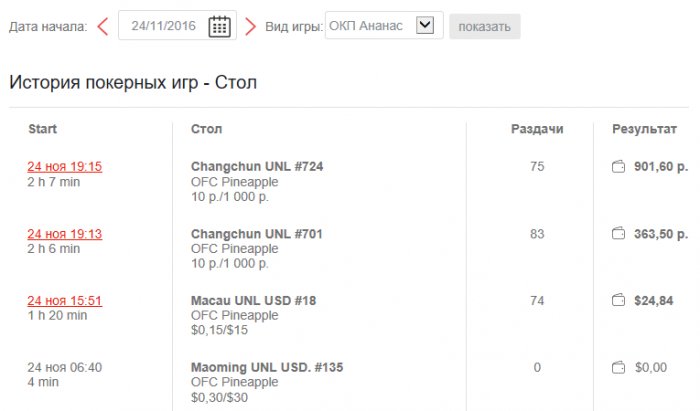Sort by the Стол column header

tap(206, 129)
